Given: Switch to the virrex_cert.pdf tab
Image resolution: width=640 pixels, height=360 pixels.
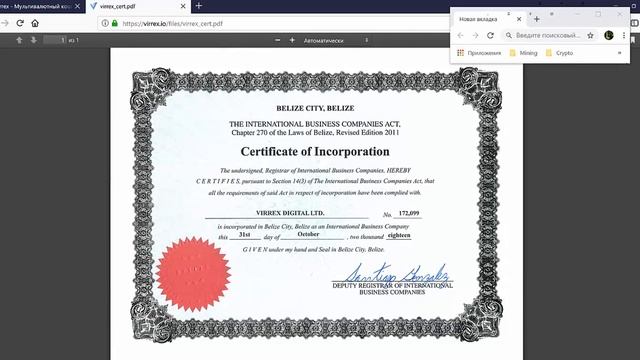Looking at the screenshot, I should pos(138,6).
